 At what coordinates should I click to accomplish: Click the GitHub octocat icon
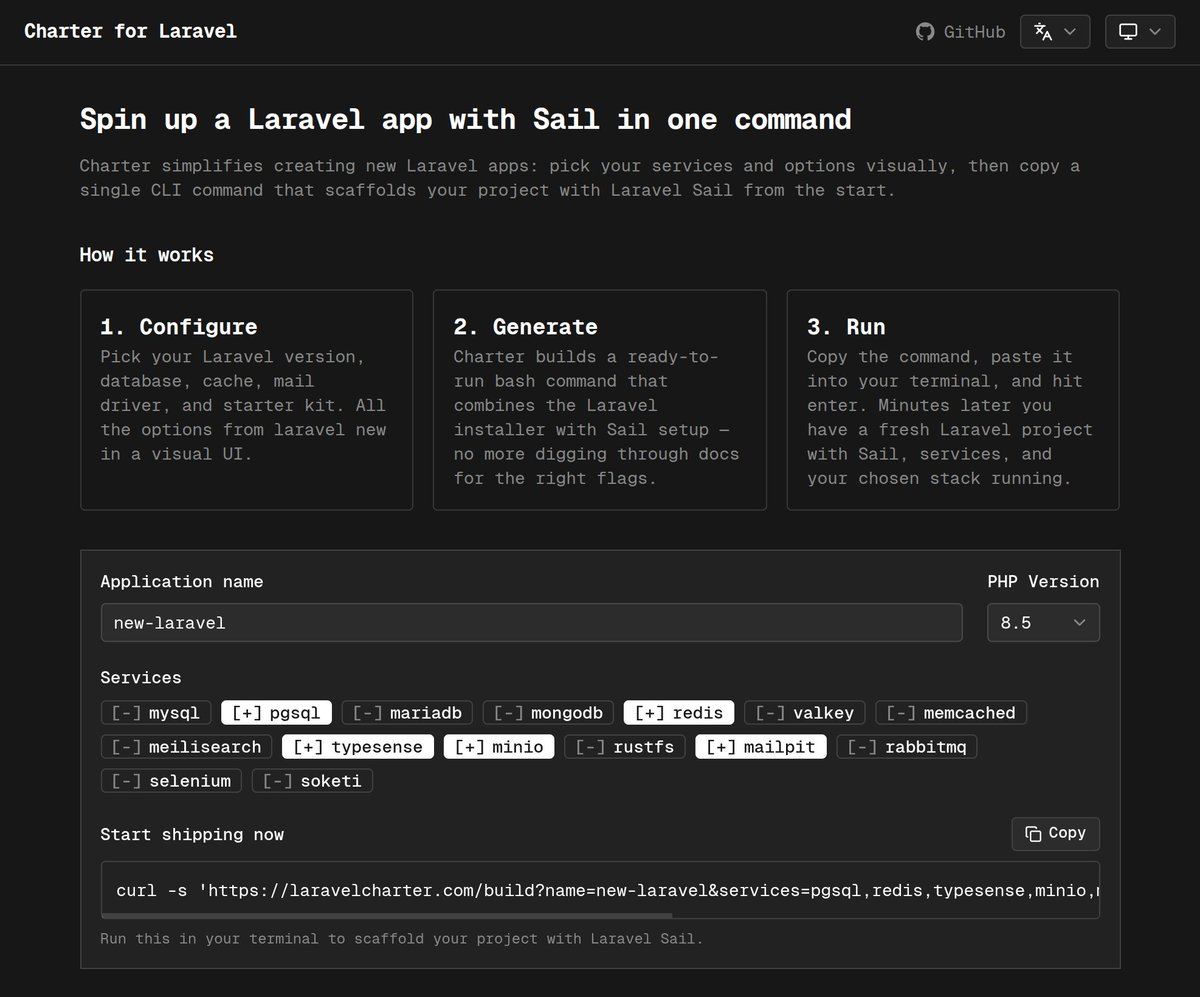point(925,32)
